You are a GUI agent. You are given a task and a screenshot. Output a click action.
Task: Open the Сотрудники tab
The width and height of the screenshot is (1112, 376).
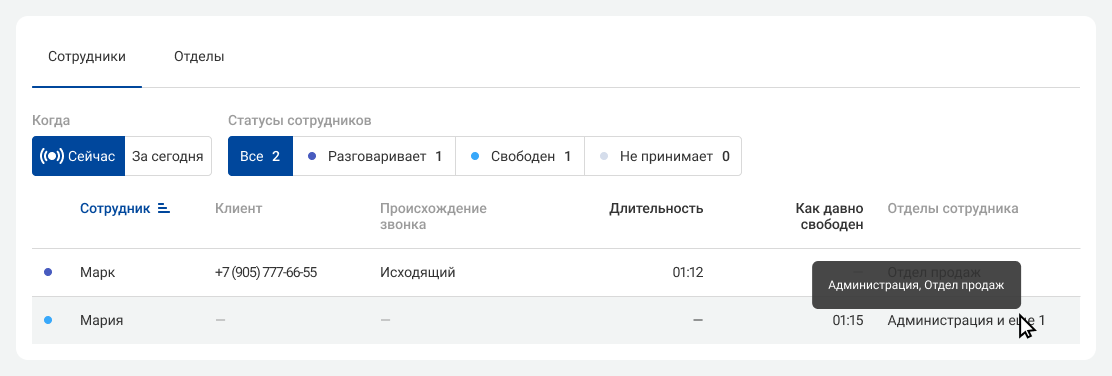[x=87, y=57]
